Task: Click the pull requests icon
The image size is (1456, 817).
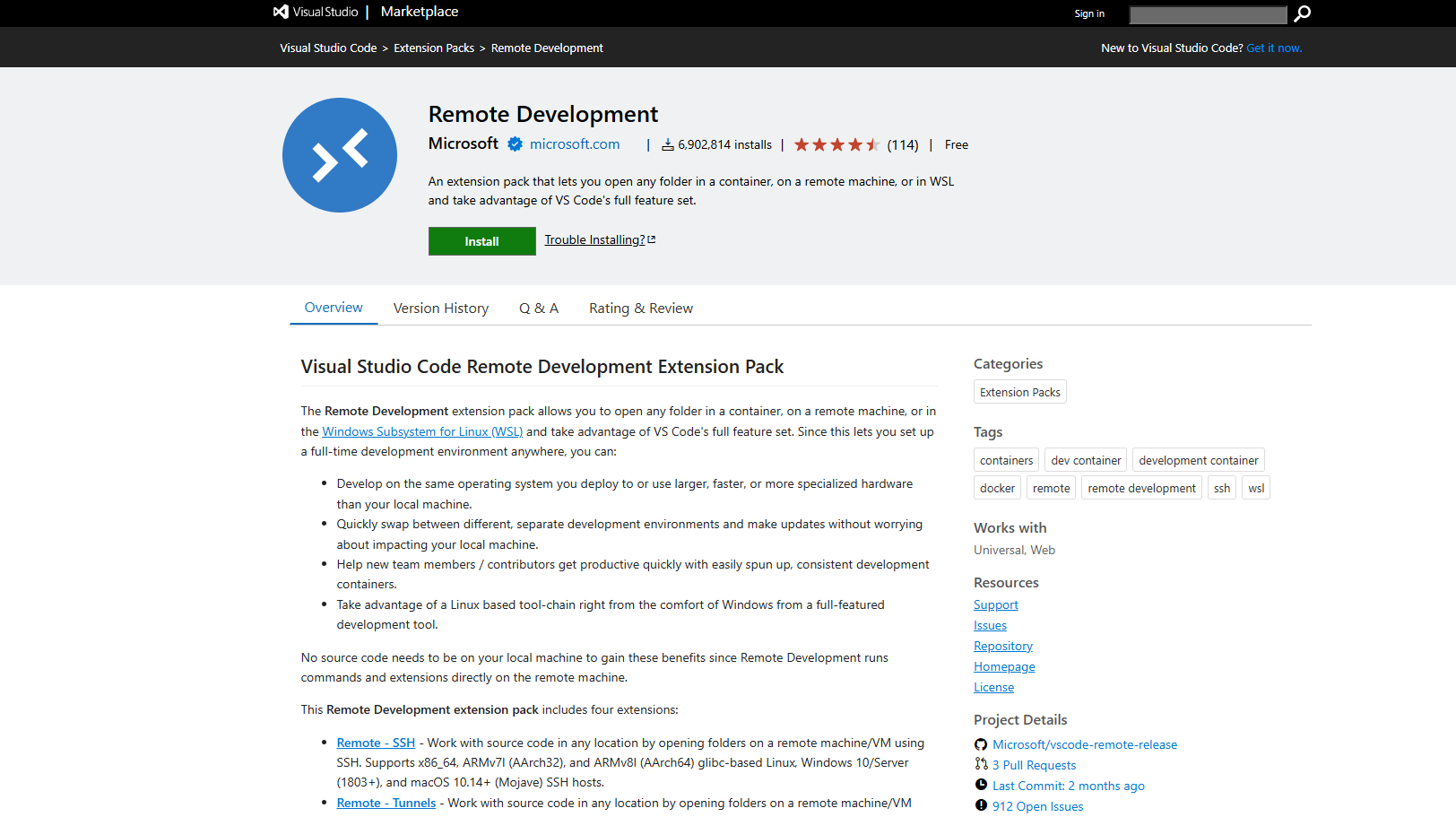Action: pos(981,764)
